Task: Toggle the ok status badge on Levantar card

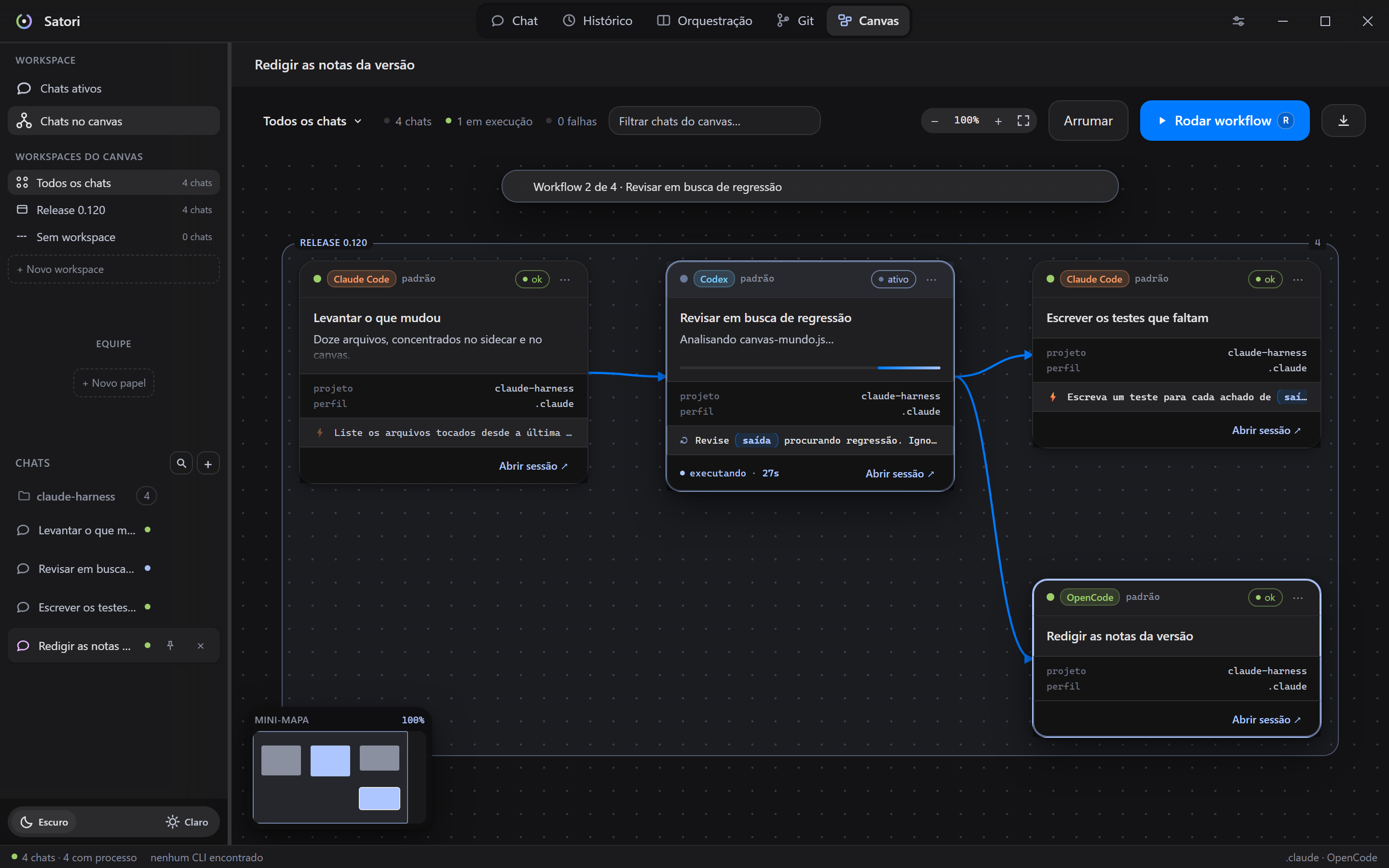Action: click(532, 280)
